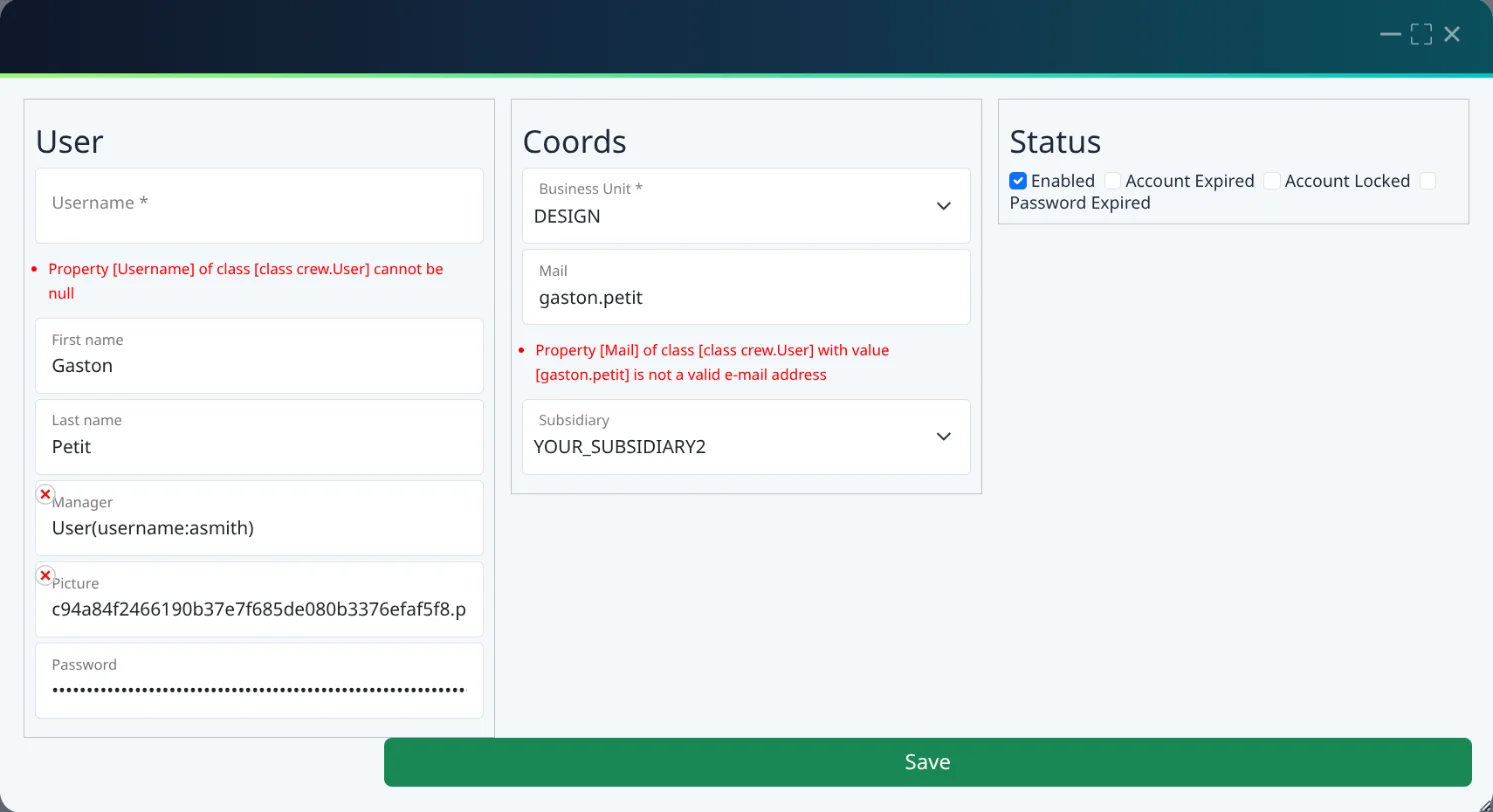1493x812 pixels.
Task: Open the Subsidiary dropdown
Action: pos(746,437)
